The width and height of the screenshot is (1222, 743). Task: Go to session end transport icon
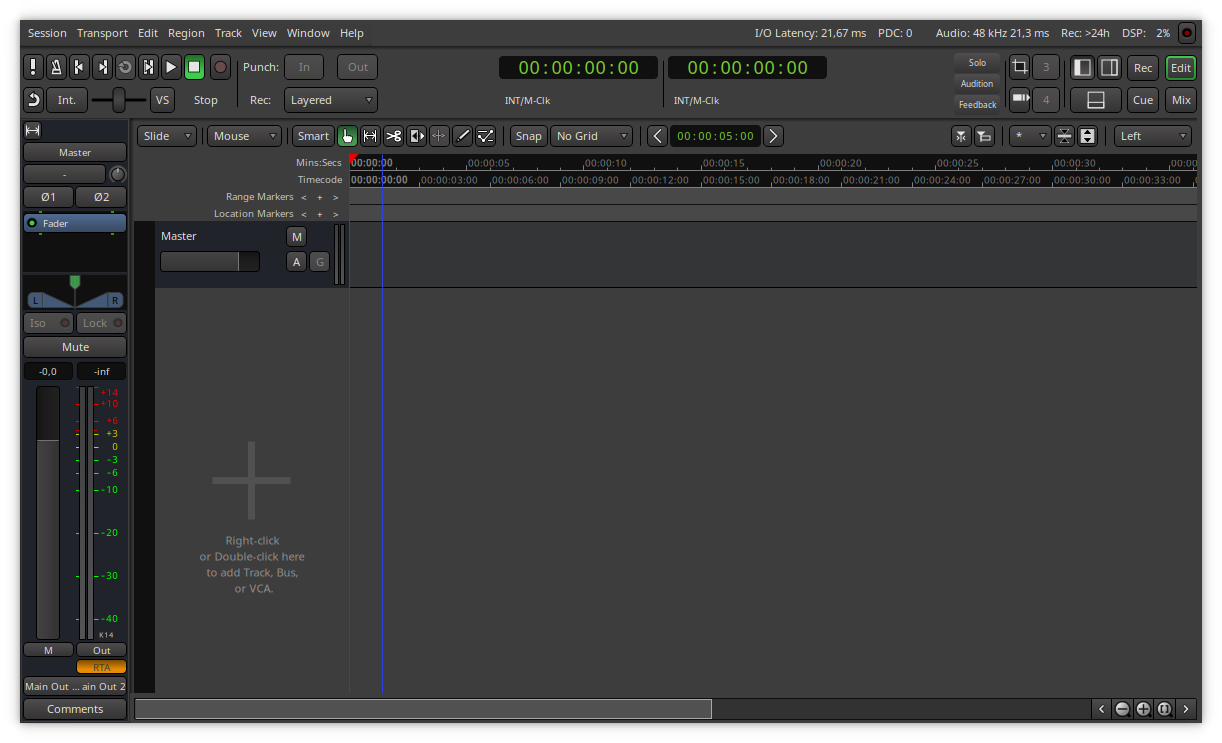point(102,67)
